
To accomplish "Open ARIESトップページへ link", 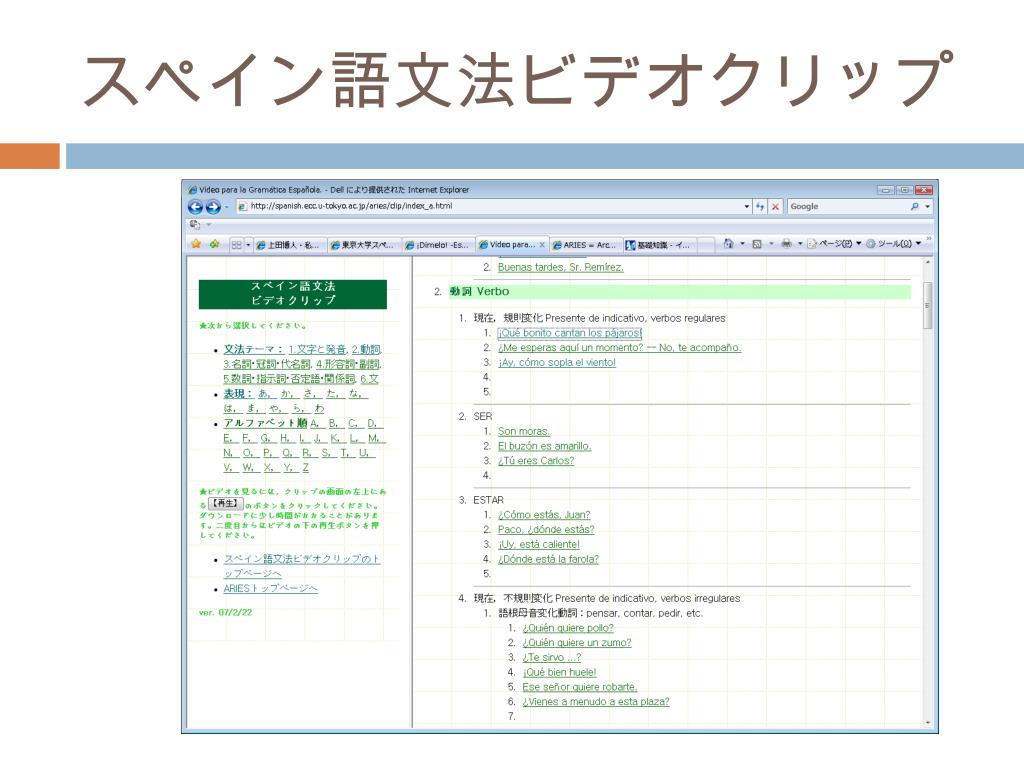I will coord(270,588).
